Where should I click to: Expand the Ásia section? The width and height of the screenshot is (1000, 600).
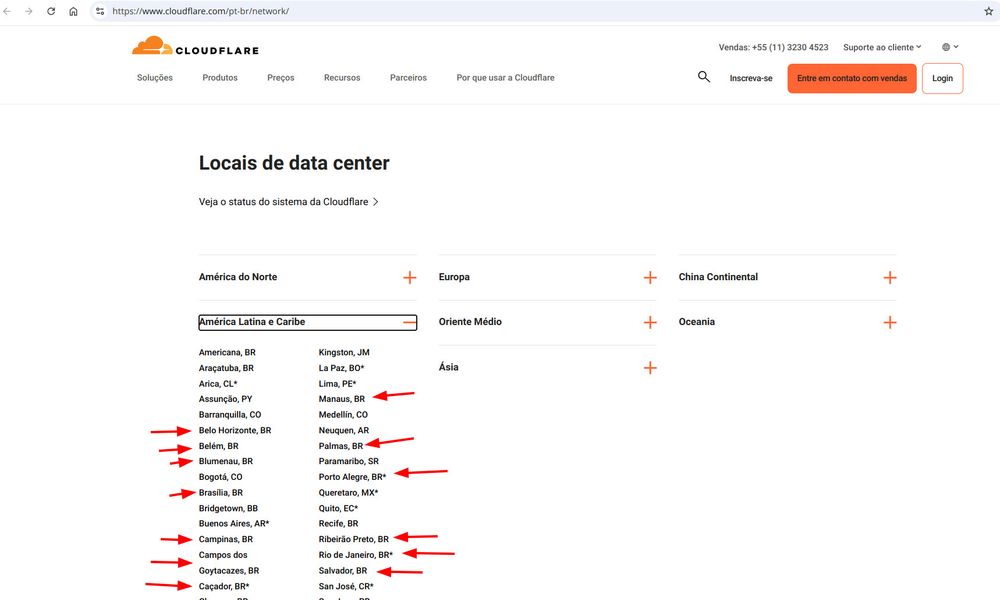point(548,367)
